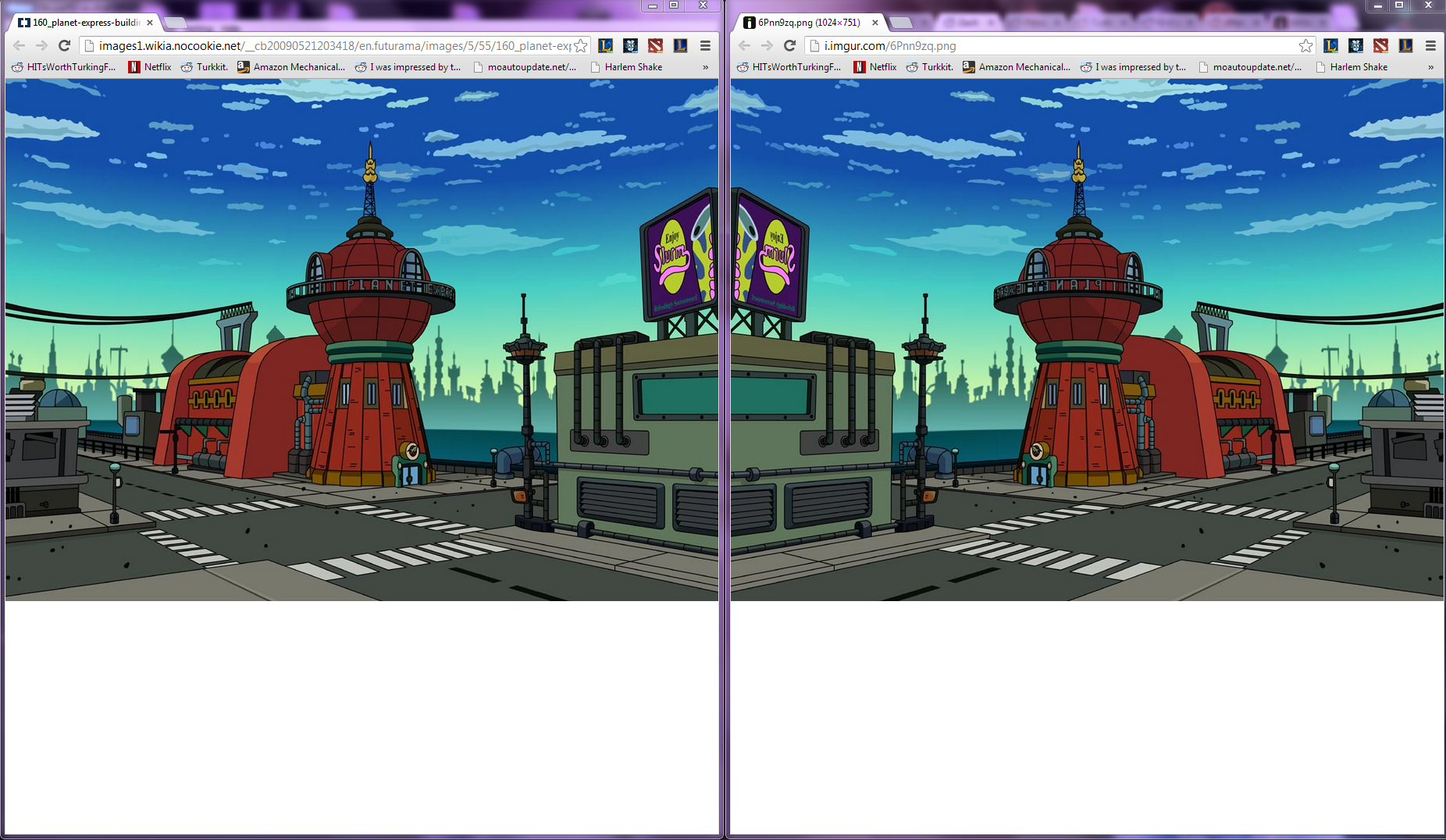
Task: Go back in the wikia.nocookie.net window
Action: 20,46
